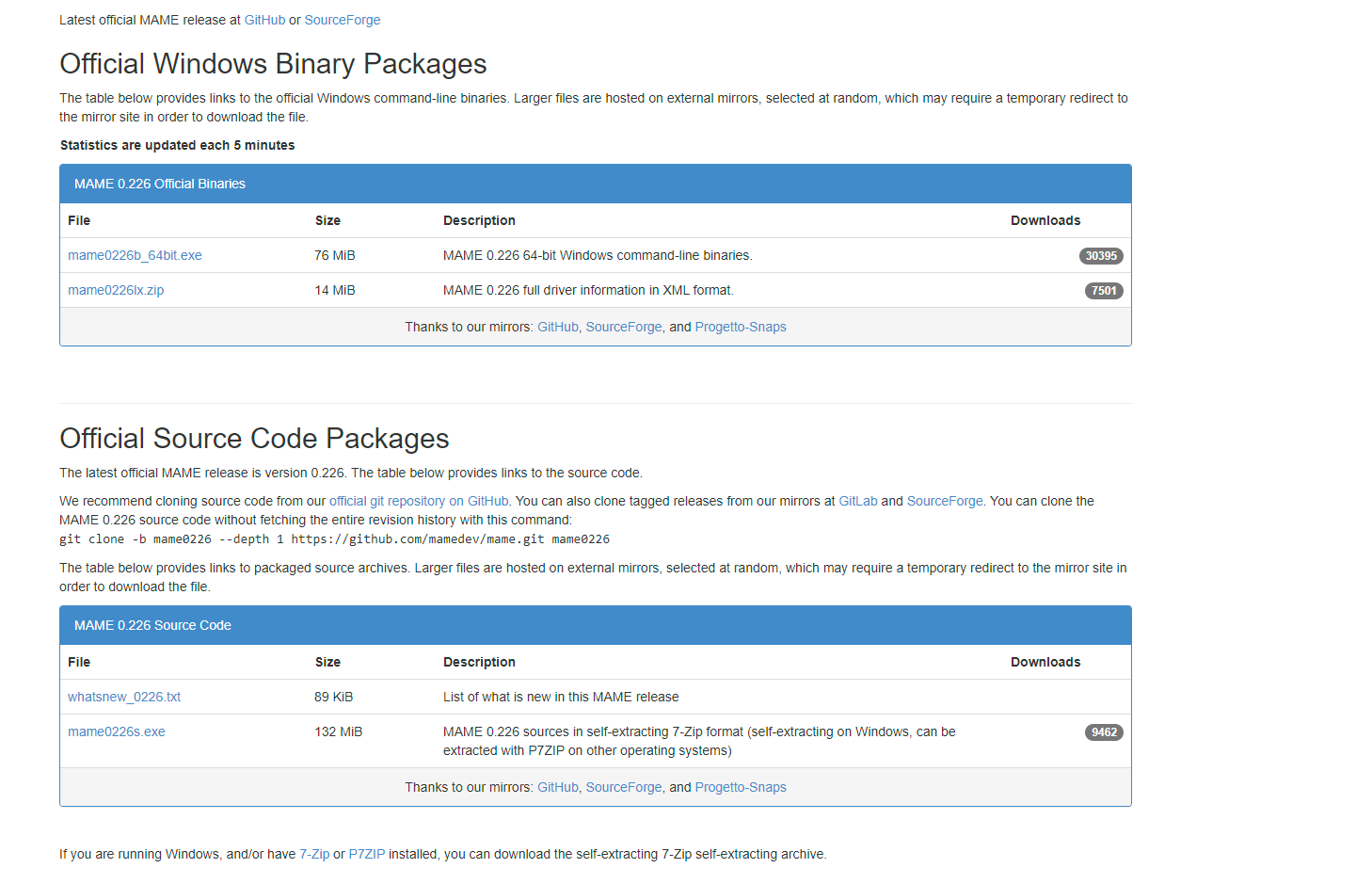Screen dimensions: 1372x884
Task: Click Size column header in Official Binaries table
Action: coord(327,220)
